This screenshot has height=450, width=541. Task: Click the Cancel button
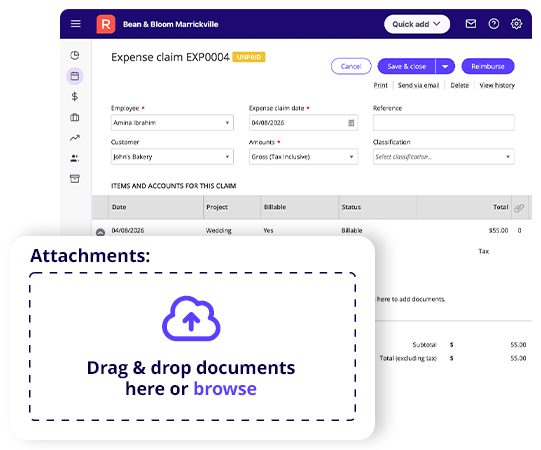(351, 66)
